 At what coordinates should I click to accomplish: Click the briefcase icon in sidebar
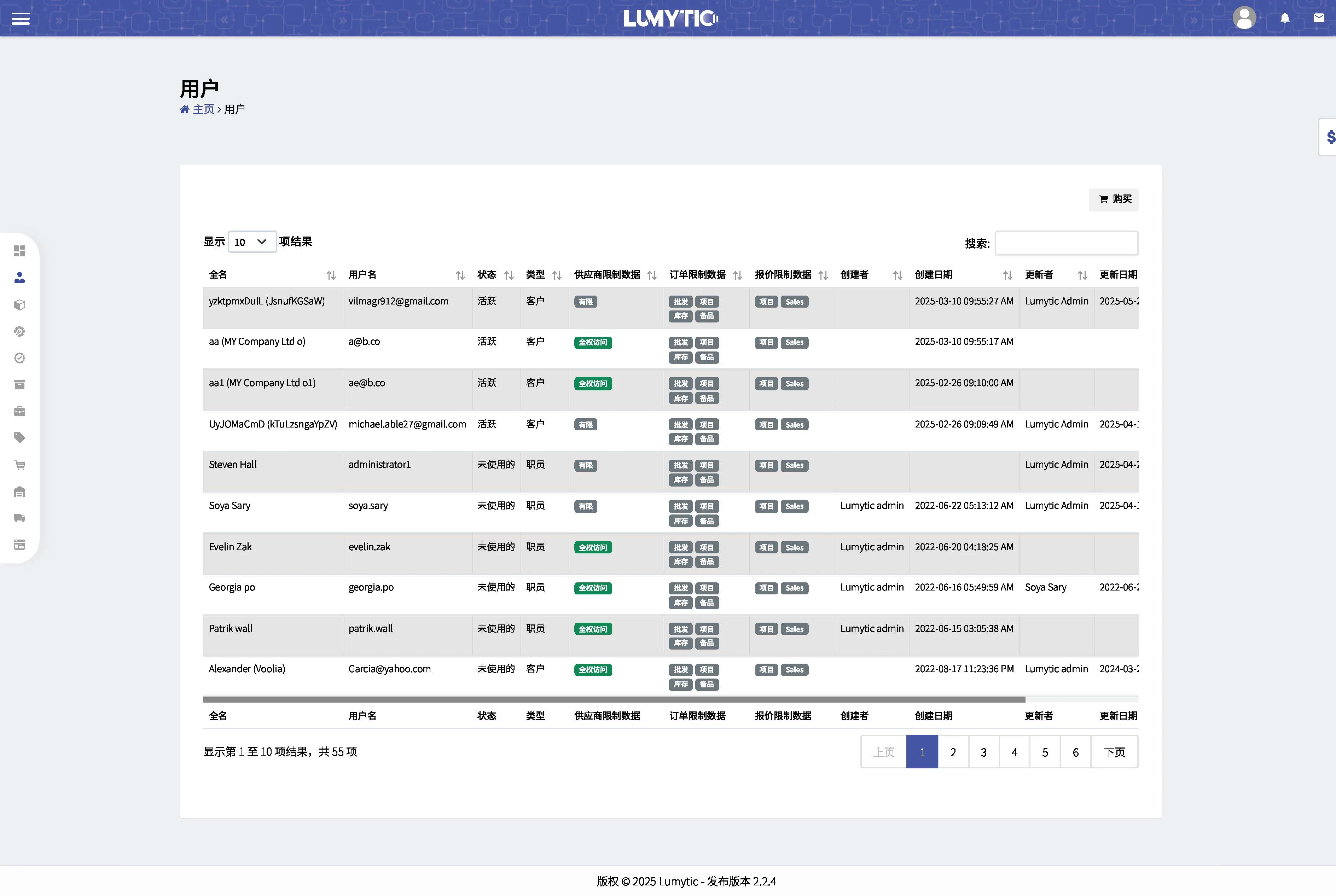click(19, 412)
